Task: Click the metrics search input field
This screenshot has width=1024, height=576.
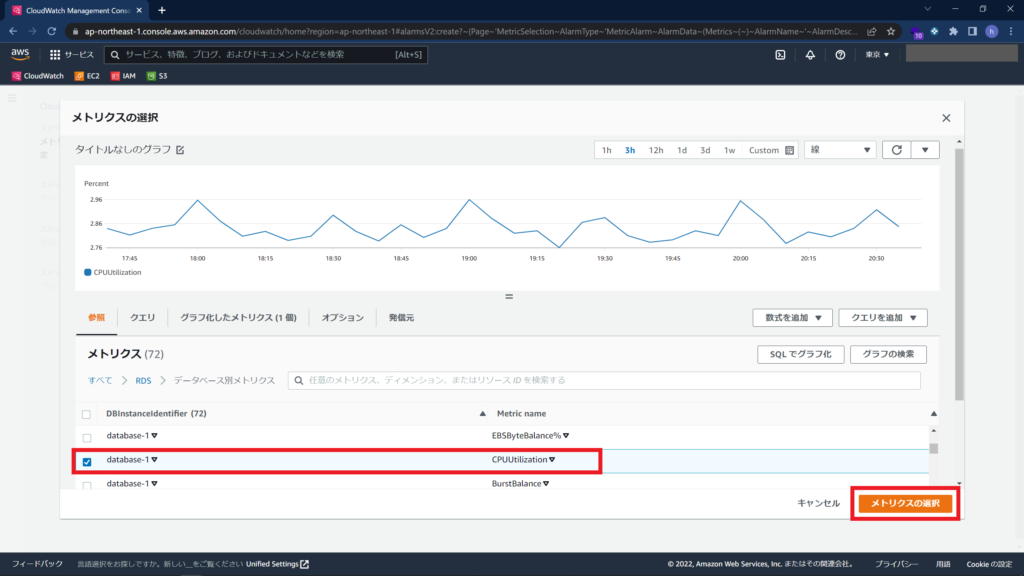Action: [x=600, y=380]
